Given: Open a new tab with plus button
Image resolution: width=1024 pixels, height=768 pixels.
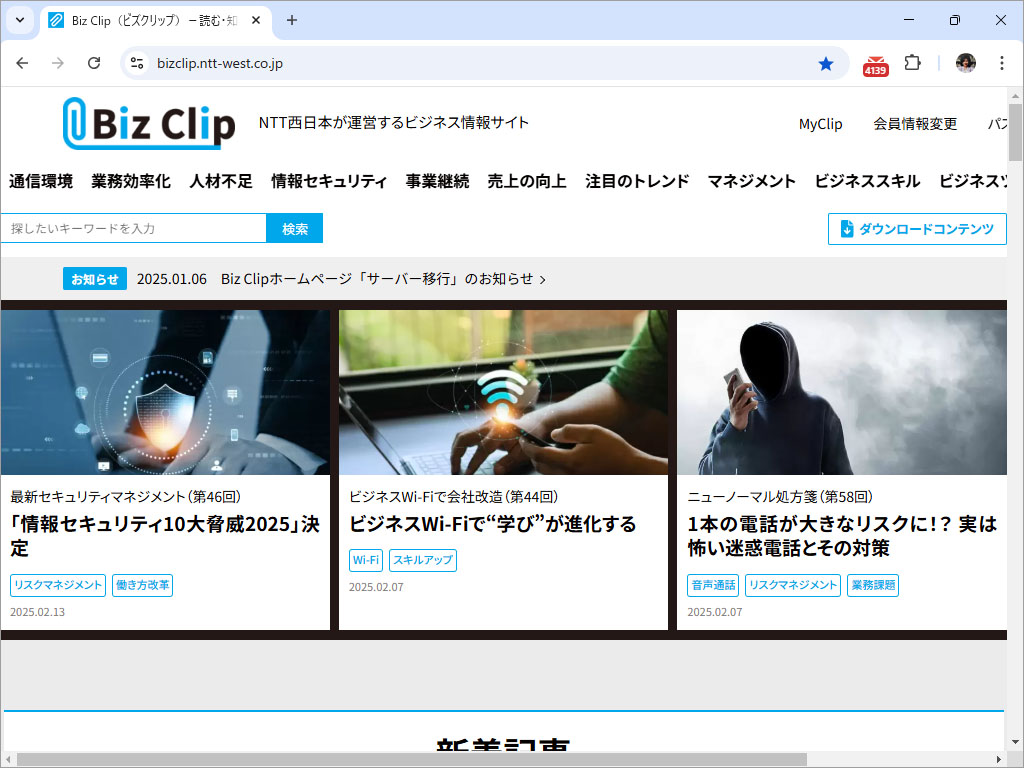Looking at the screenshot, I should point(292,20).
